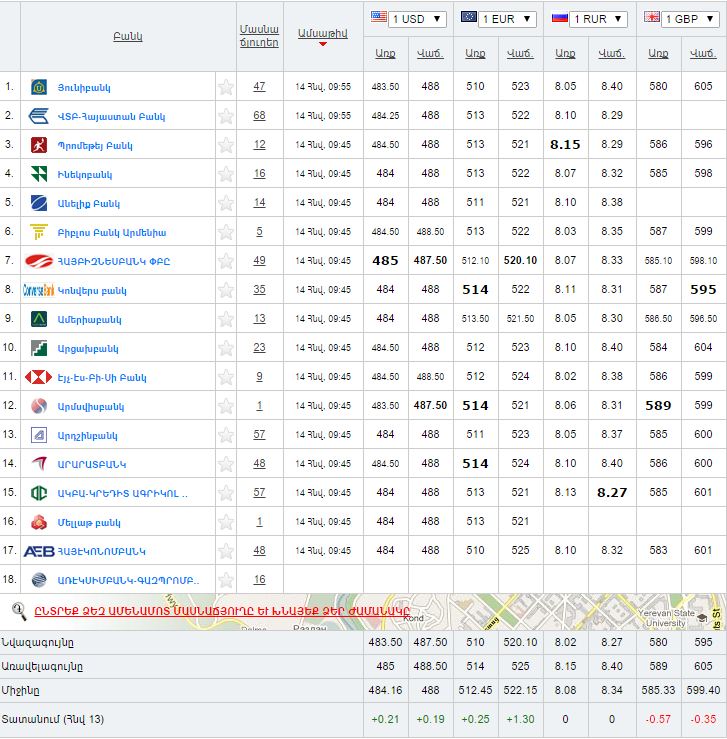727x739 pixels.
Task: Click the Converse Bank logo
Action: click(38, 290)
